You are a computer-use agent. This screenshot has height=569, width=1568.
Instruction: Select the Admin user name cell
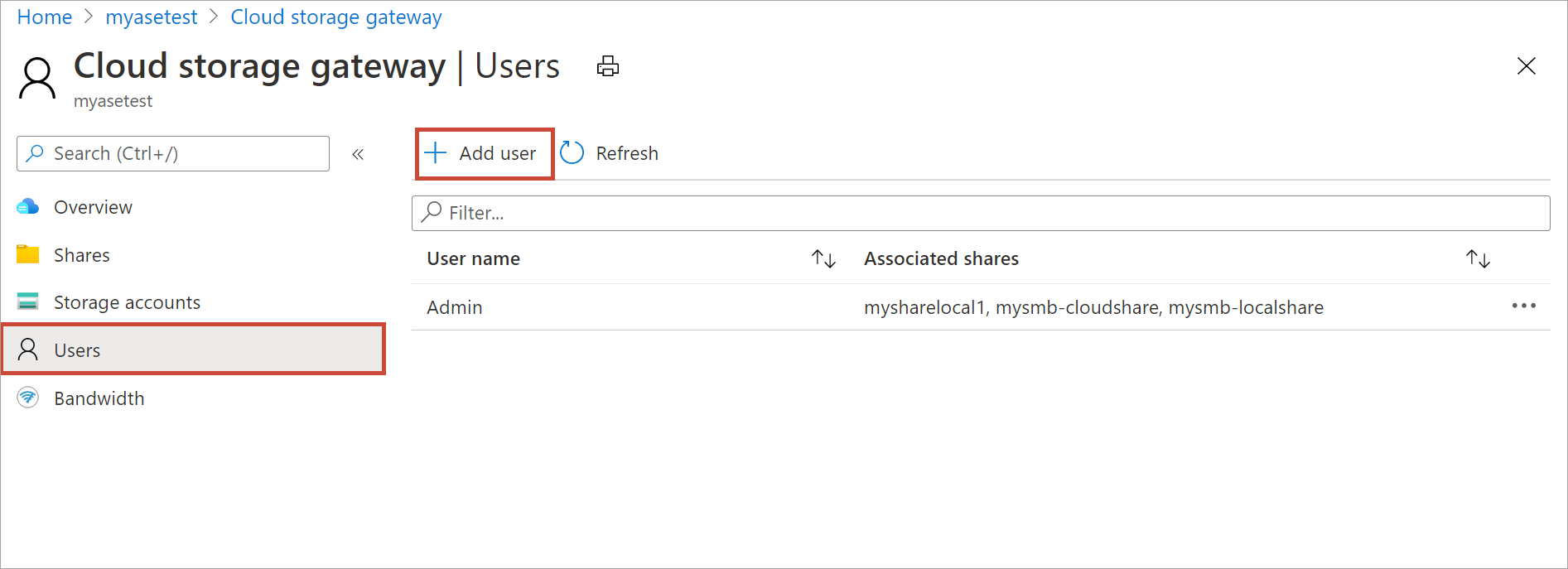(x=455, y=307)
